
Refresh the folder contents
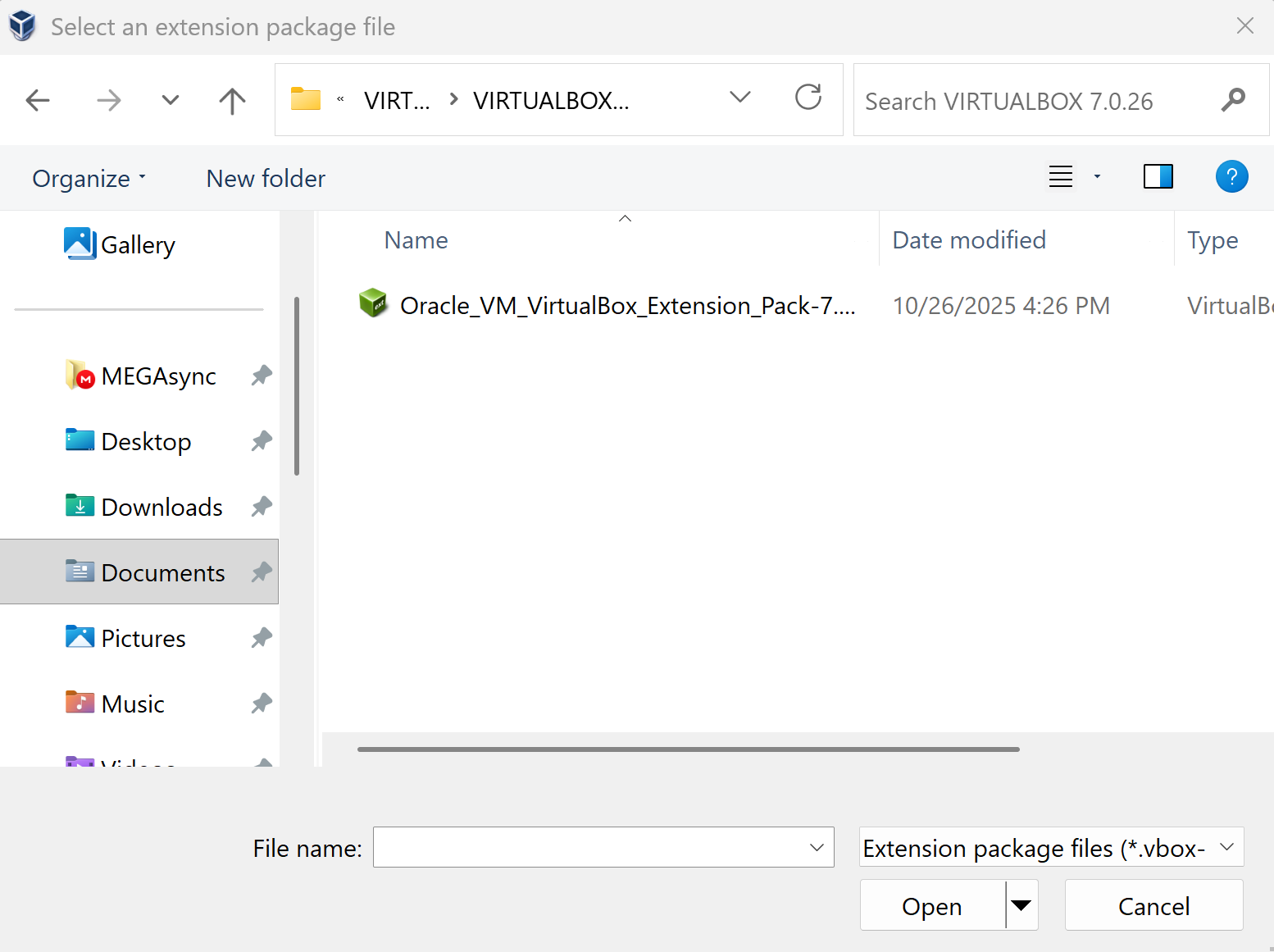808,98
